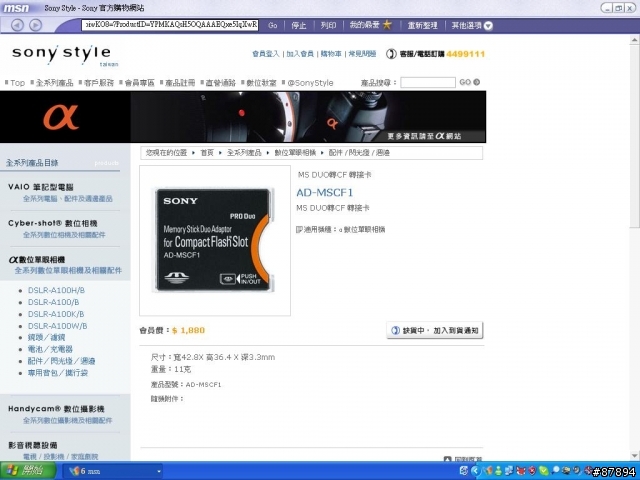Select 配件/閃光燈/遙控 in sidebar list

point(61,361)
